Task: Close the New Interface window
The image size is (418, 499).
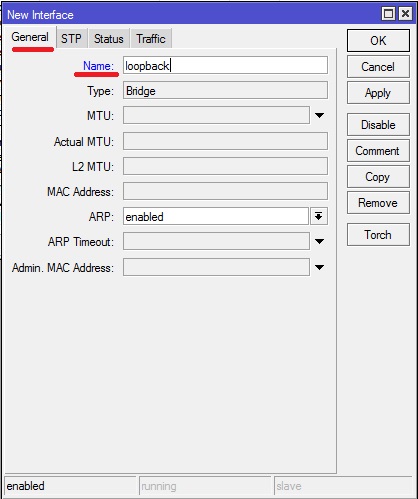Action: (x=405, y=14)
